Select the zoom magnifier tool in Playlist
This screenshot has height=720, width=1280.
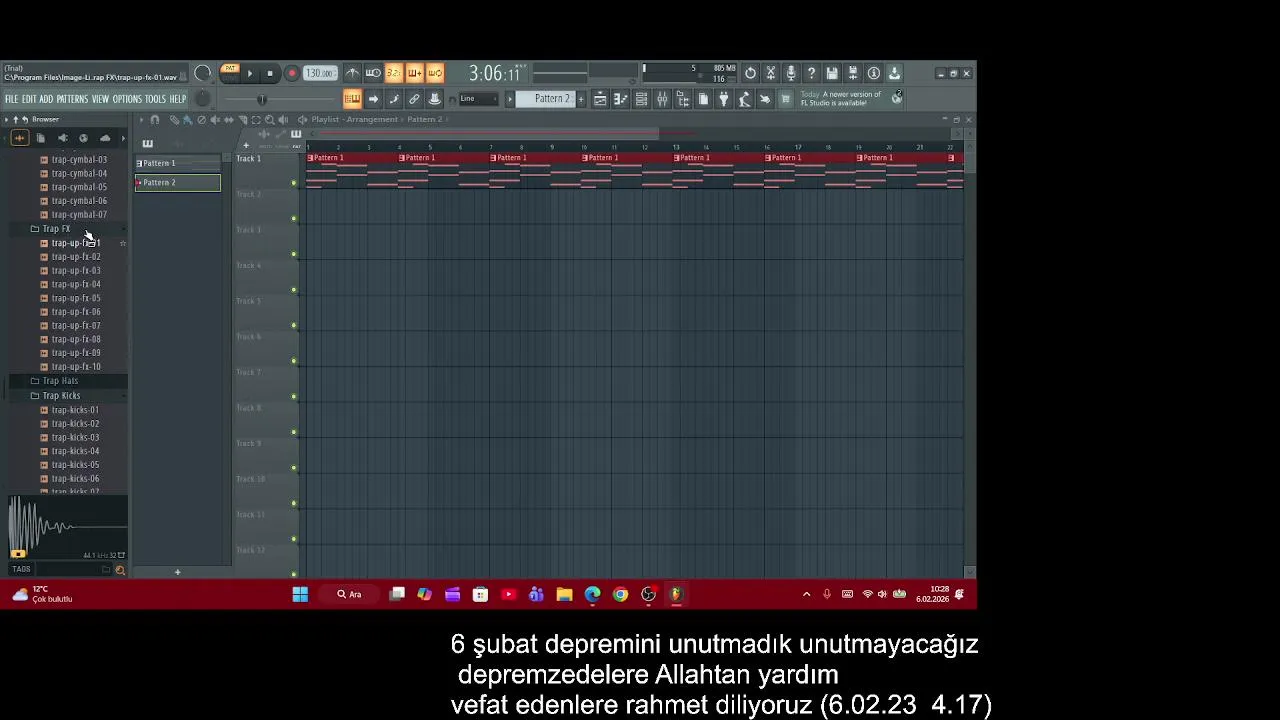[x=270, y=120]
